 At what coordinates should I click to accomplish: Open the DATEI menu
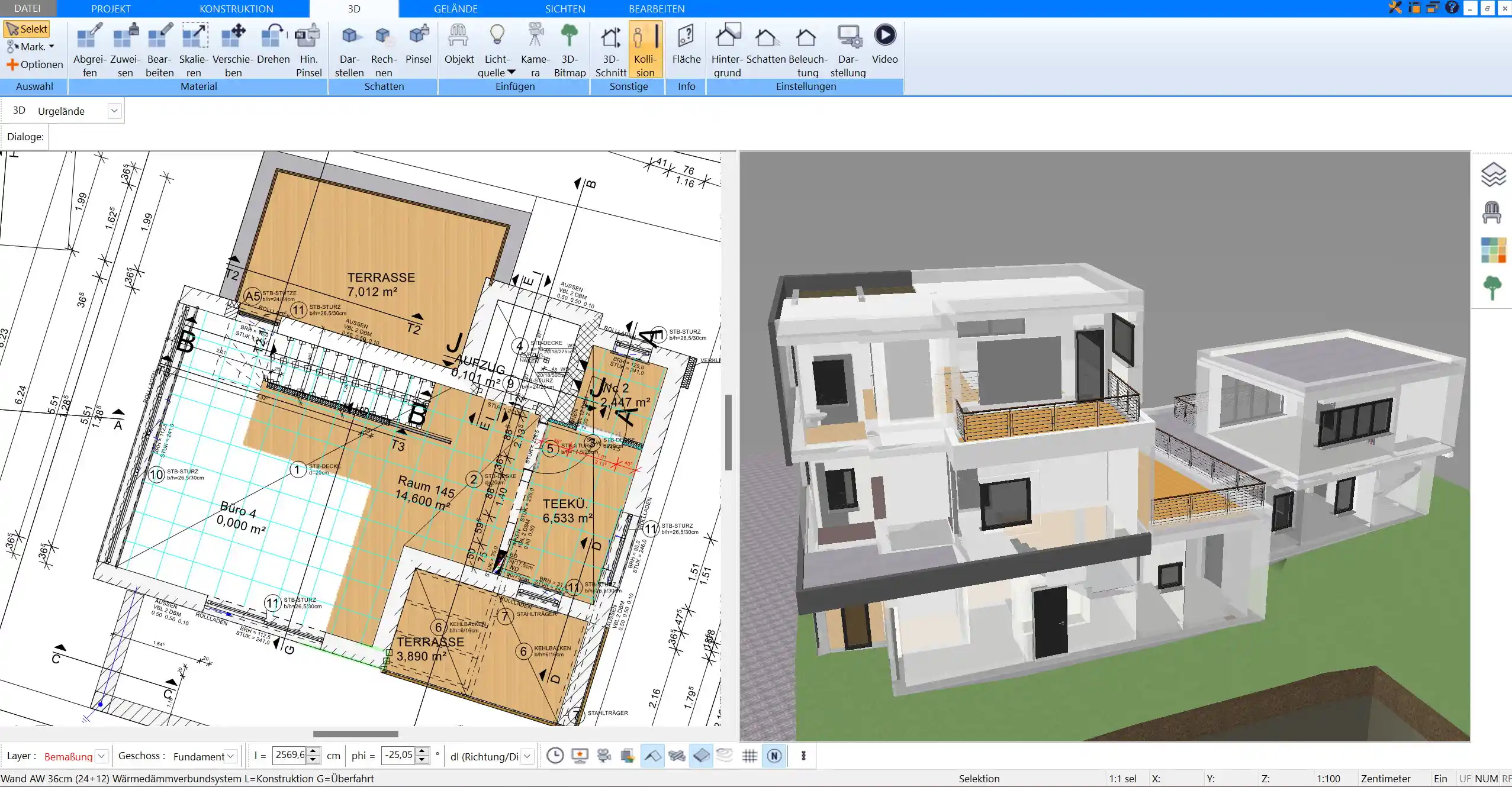pyautogui.click(x=27, y=8)
